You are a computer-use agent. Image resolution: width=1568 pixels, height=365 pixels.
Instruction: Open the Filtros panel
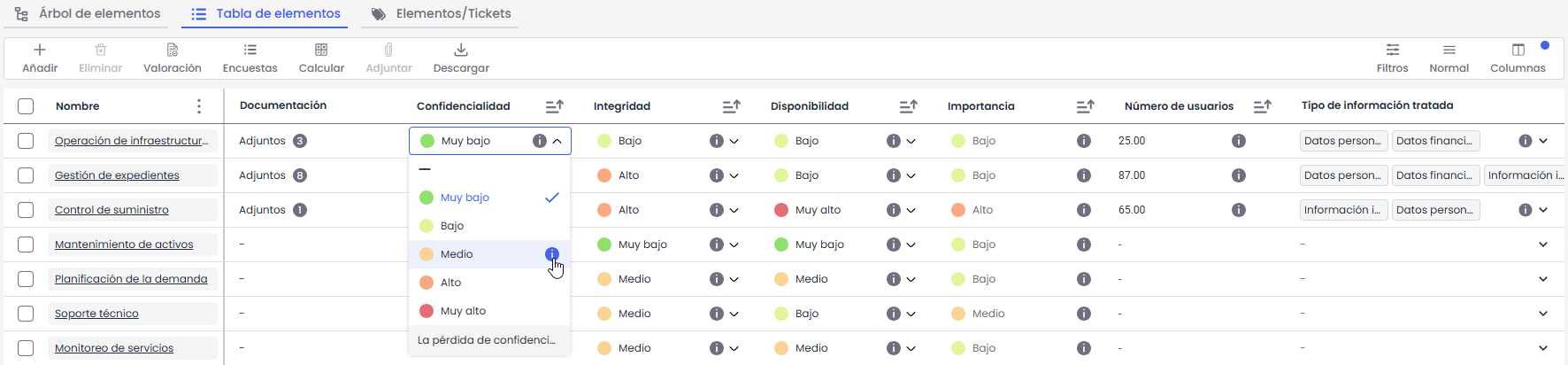tap(1392, 50)
